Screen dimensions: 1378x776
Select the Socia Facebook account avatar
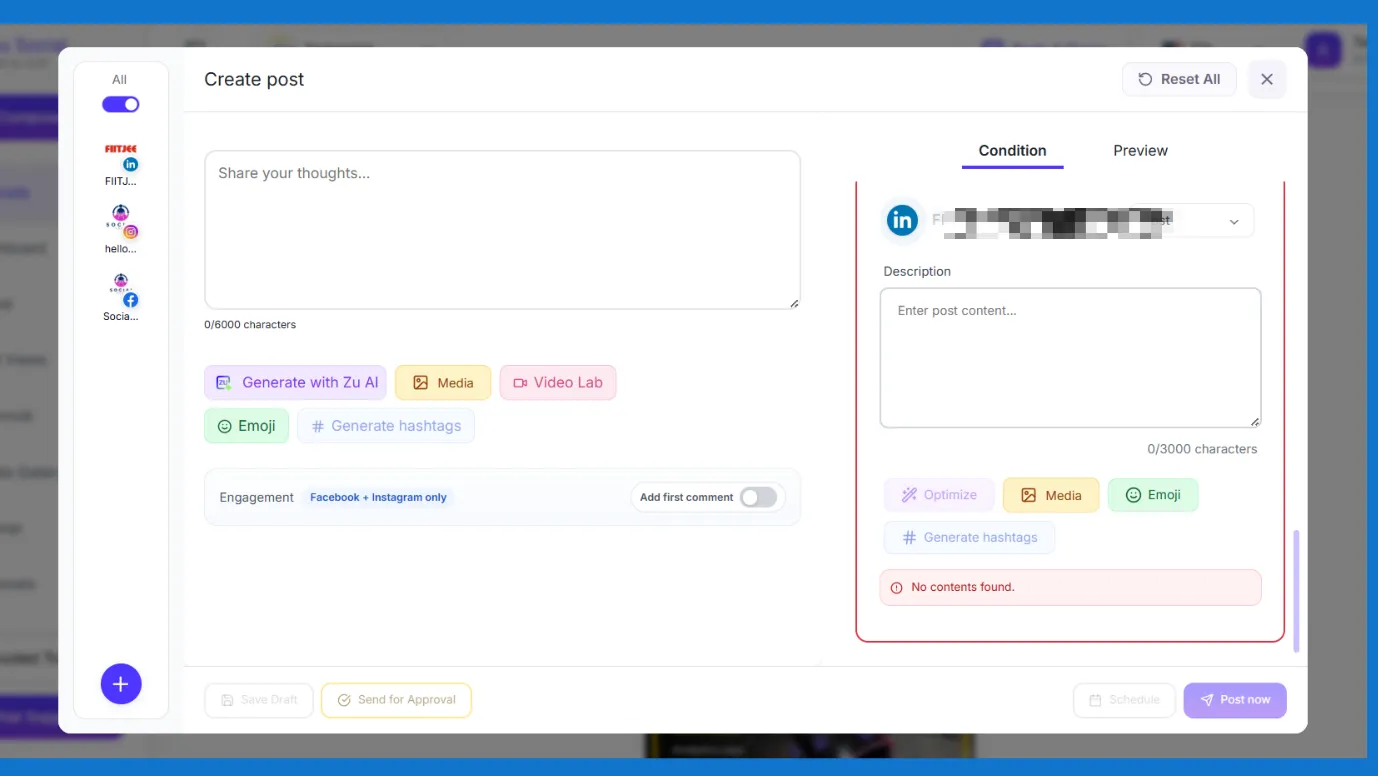coord(121,290)
